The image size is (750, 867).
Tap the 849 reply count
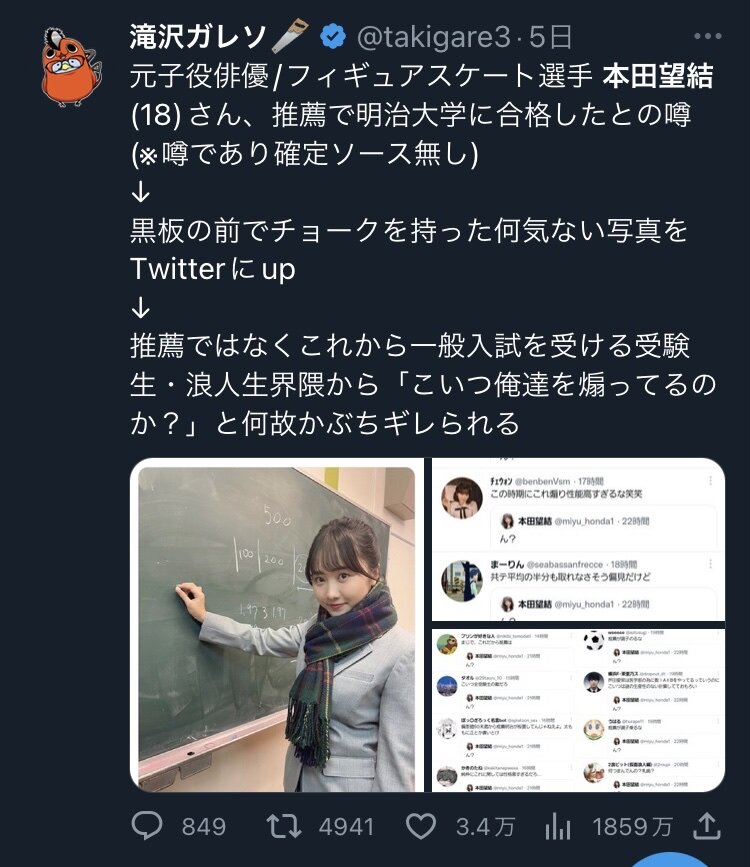(204, 827)
